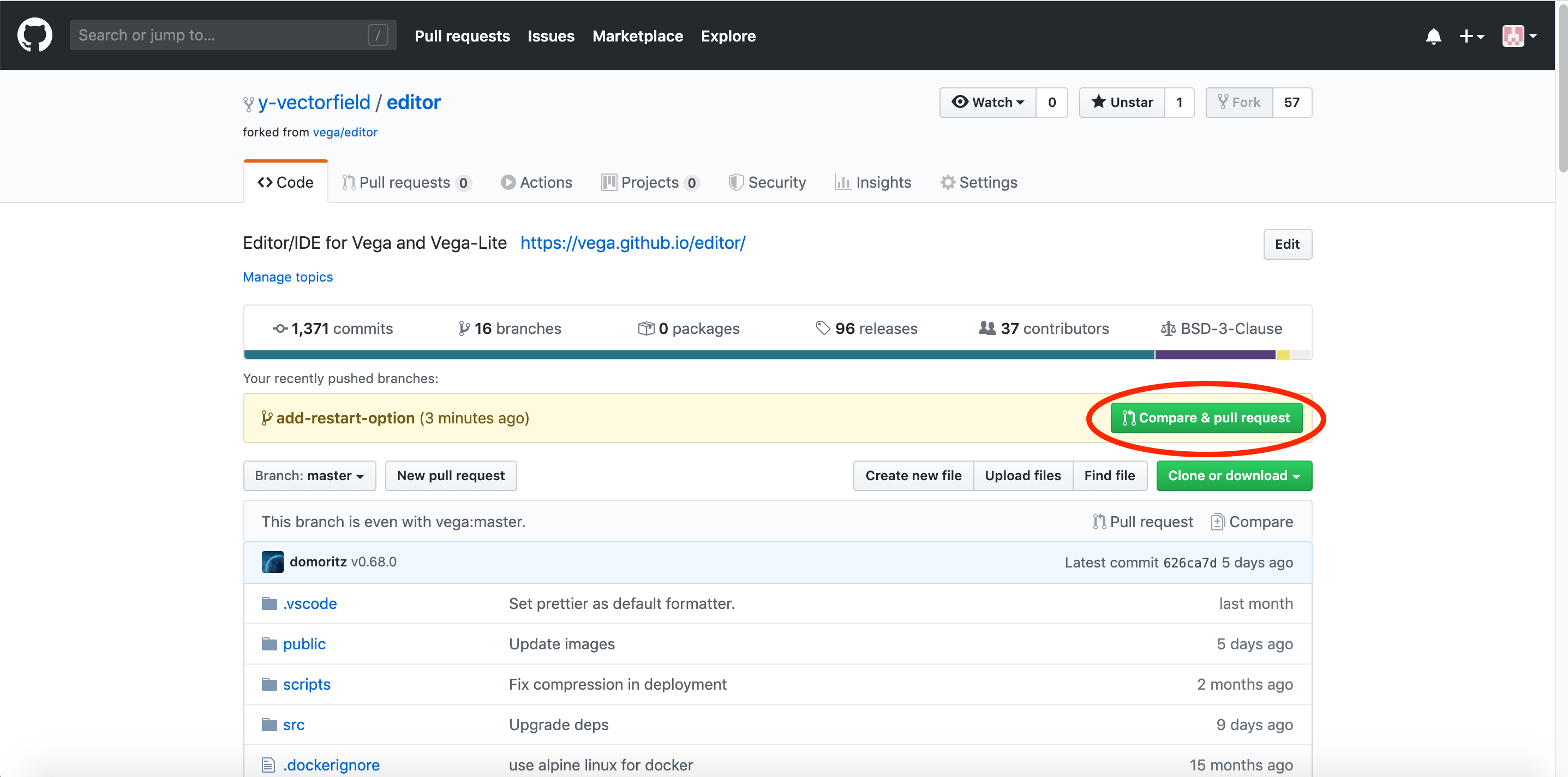
Task: Expand the Clone or download dropdown
Action: [1234, 476]
